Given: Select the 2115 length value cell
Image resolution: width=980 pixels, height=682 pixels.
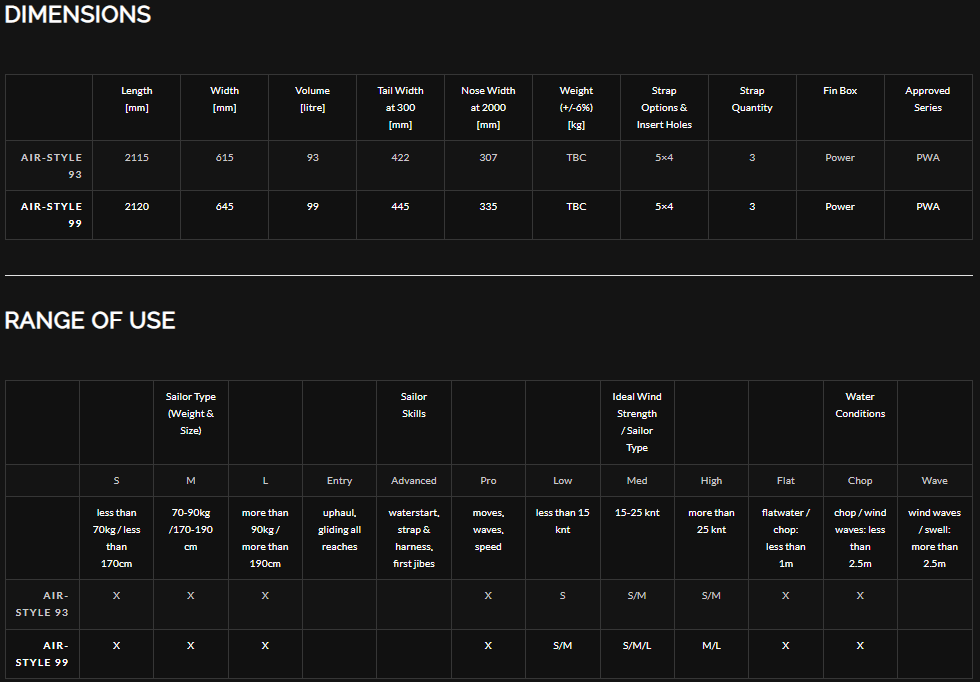Looking at the screenshot, I should (x=137, y=158).
